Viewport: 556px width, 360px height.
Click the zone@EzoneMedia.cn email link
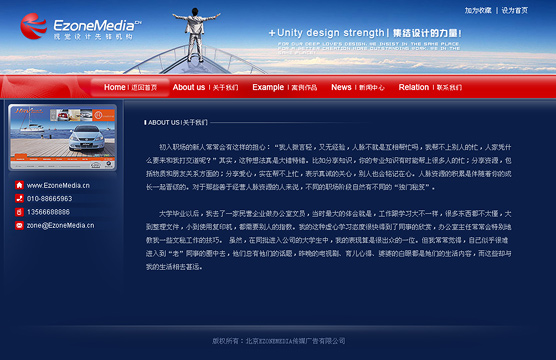[x=61, y=226]
